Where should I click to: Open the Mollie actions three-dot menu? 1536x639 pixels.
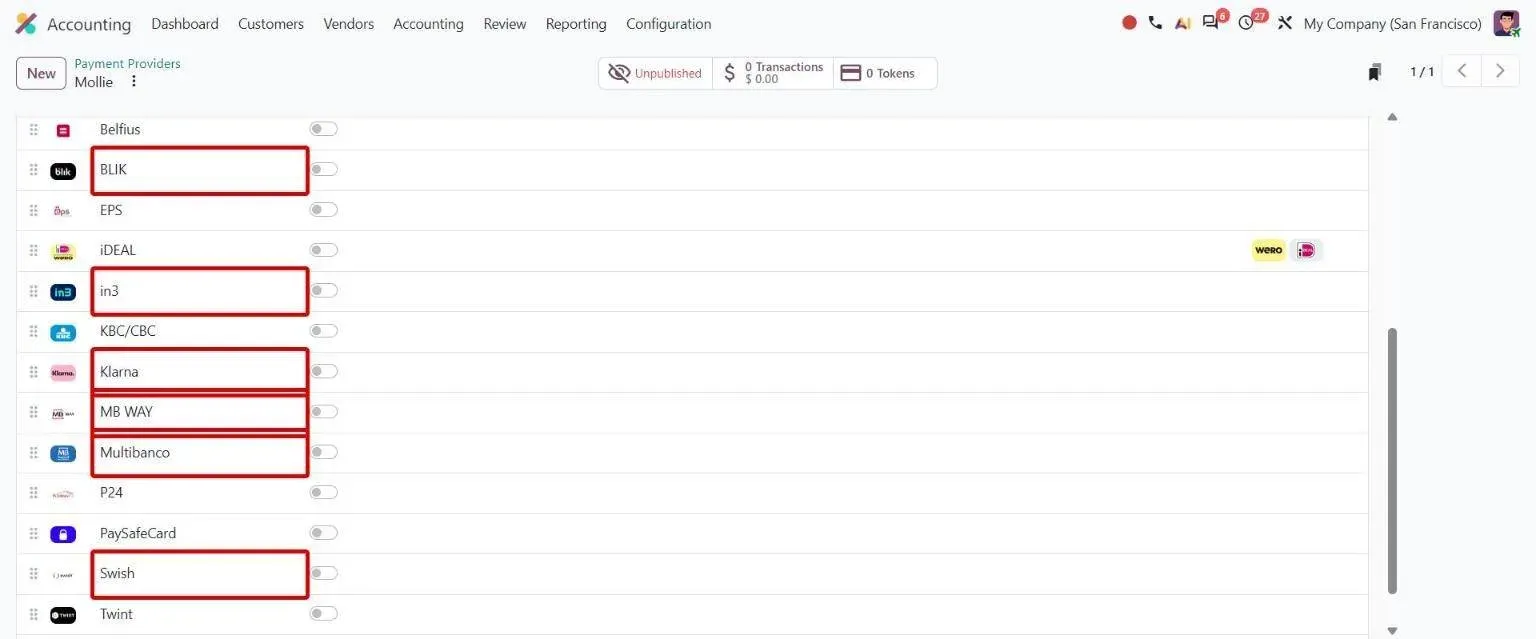(134, 81)
